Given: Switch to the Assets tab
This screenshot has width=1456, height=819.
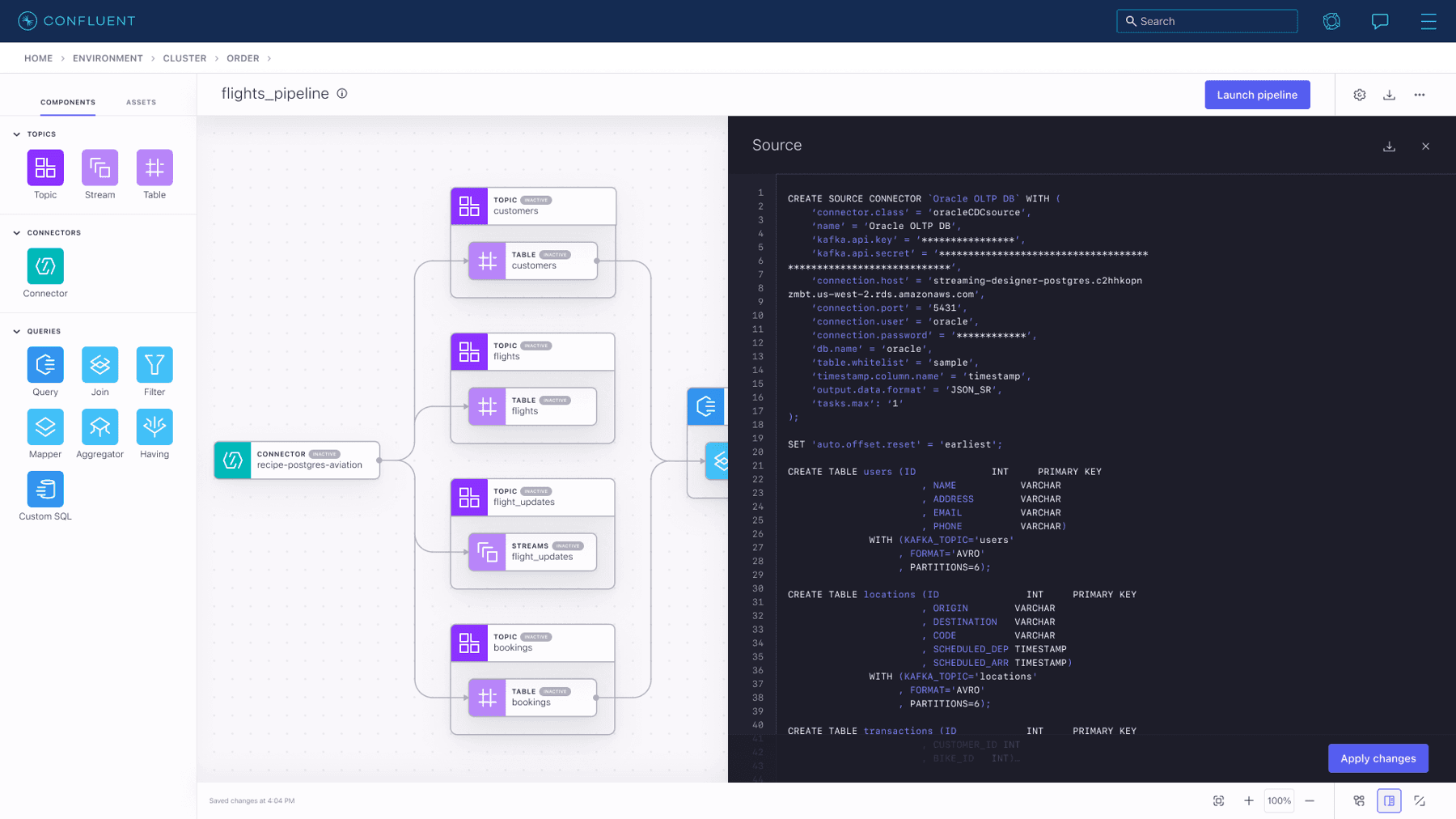Looking at the screenshot, I should (x=141, y=102).
